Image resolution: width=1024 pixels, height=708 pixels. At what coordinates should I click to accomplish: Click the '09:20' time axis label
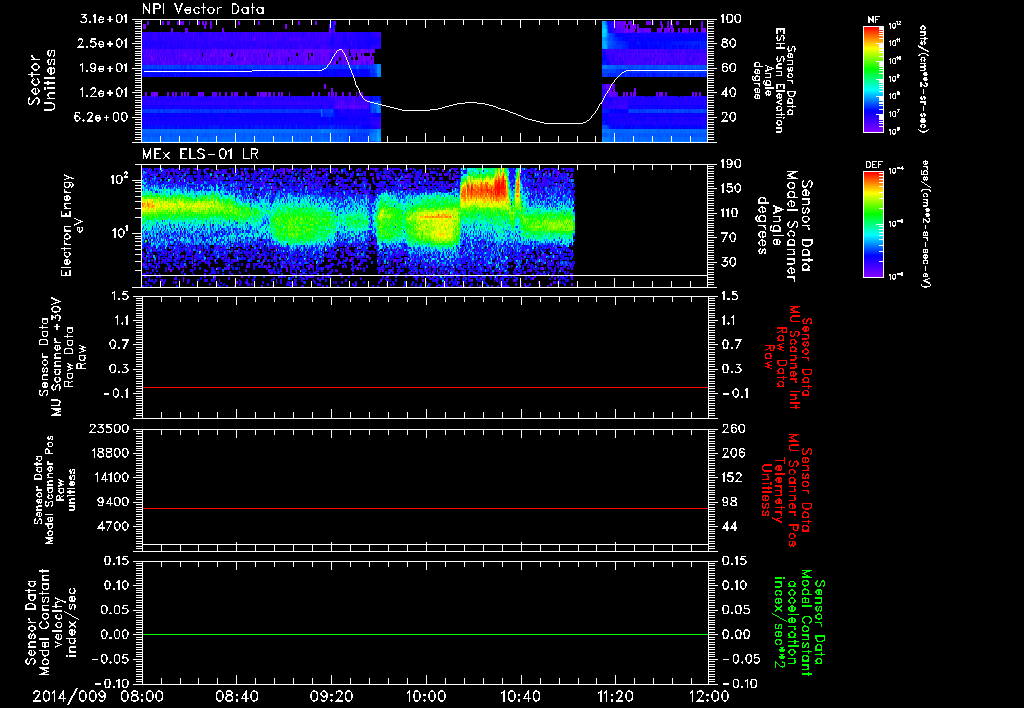[x=331, y=696]
